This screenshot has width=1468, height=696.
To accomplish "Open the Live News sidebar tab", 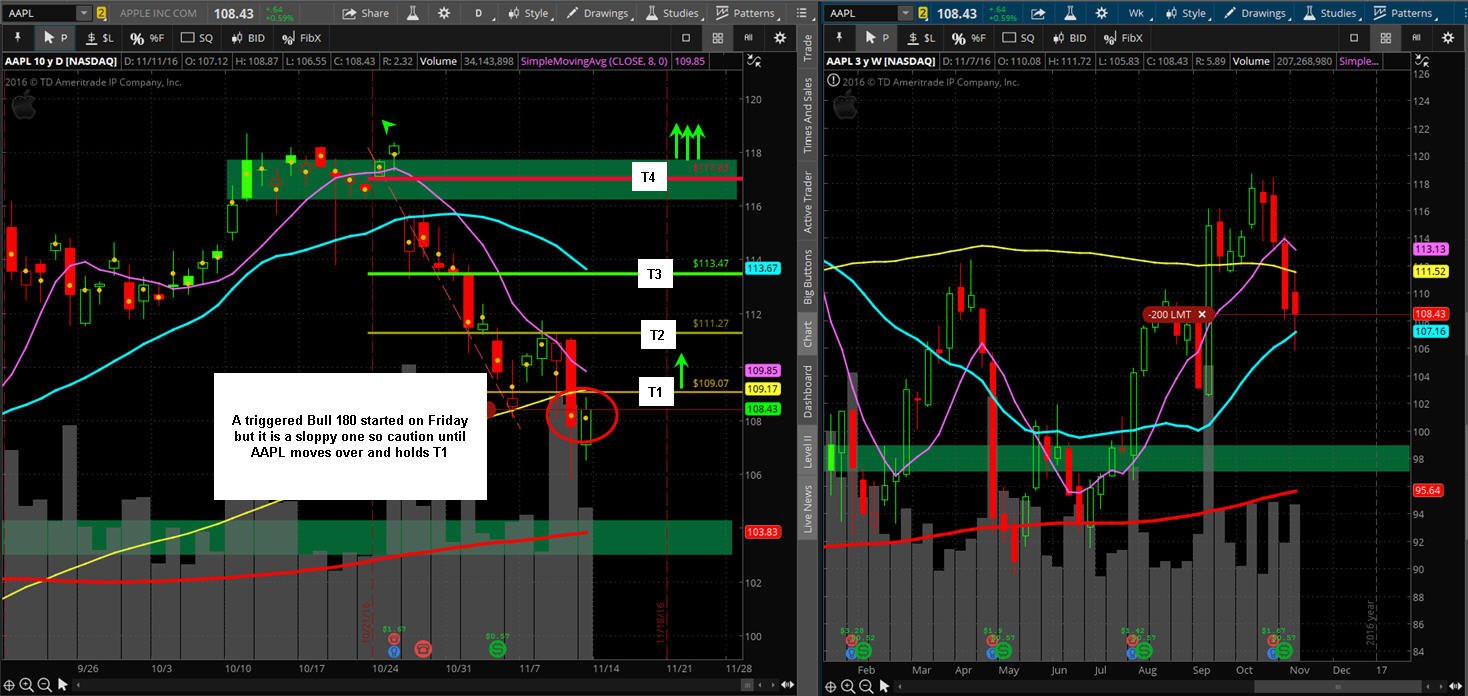I will point(808,509).
